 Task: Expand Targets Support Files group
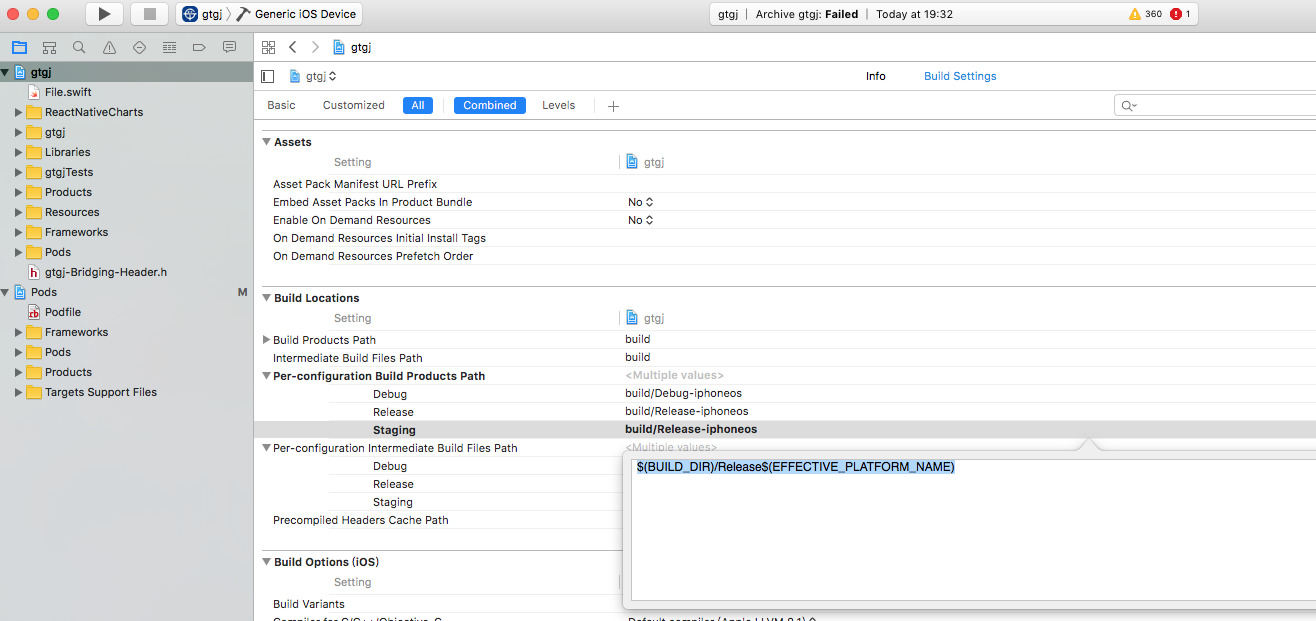click(18, 392)
